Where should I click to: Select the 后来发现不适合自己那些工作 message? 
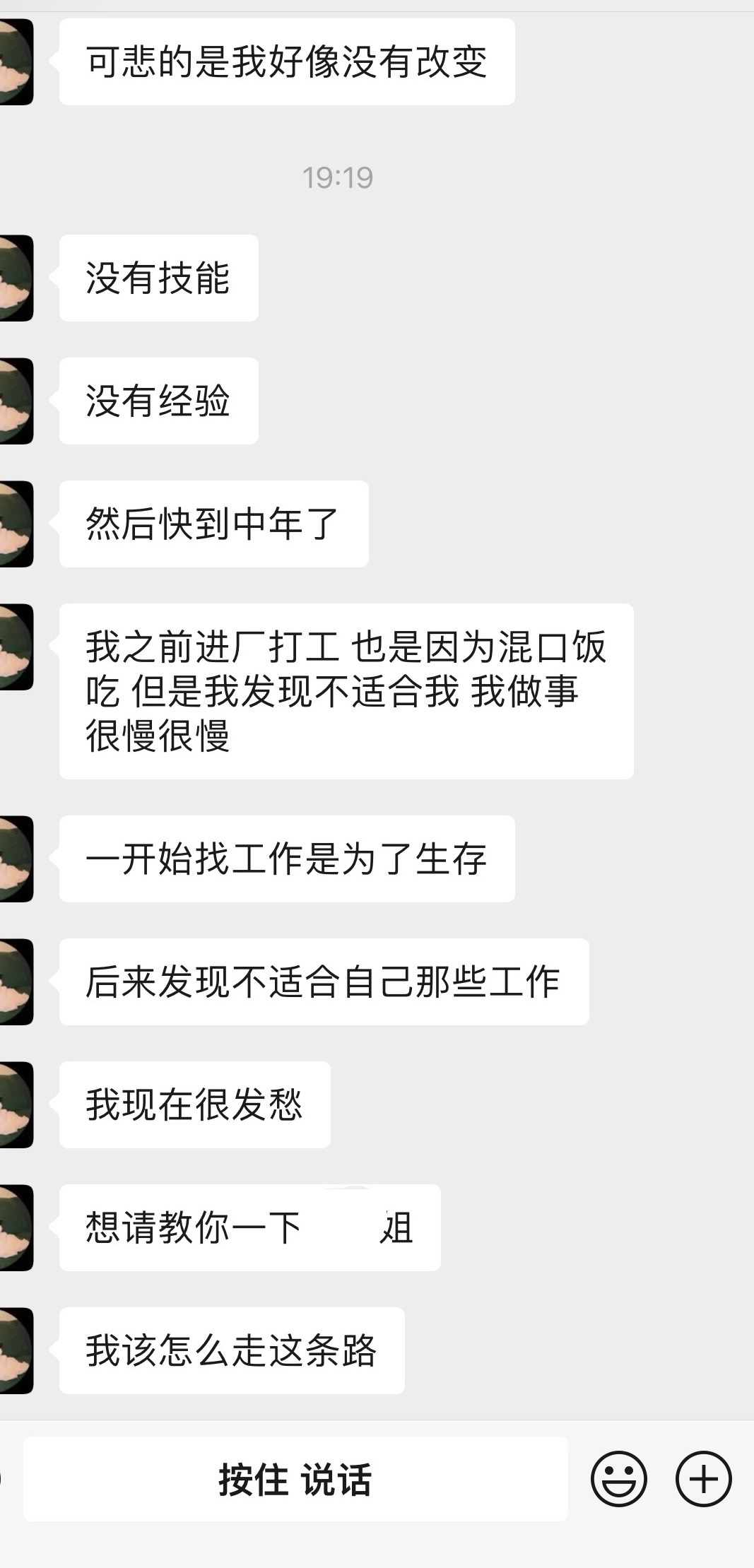click(x=324, y=982)
